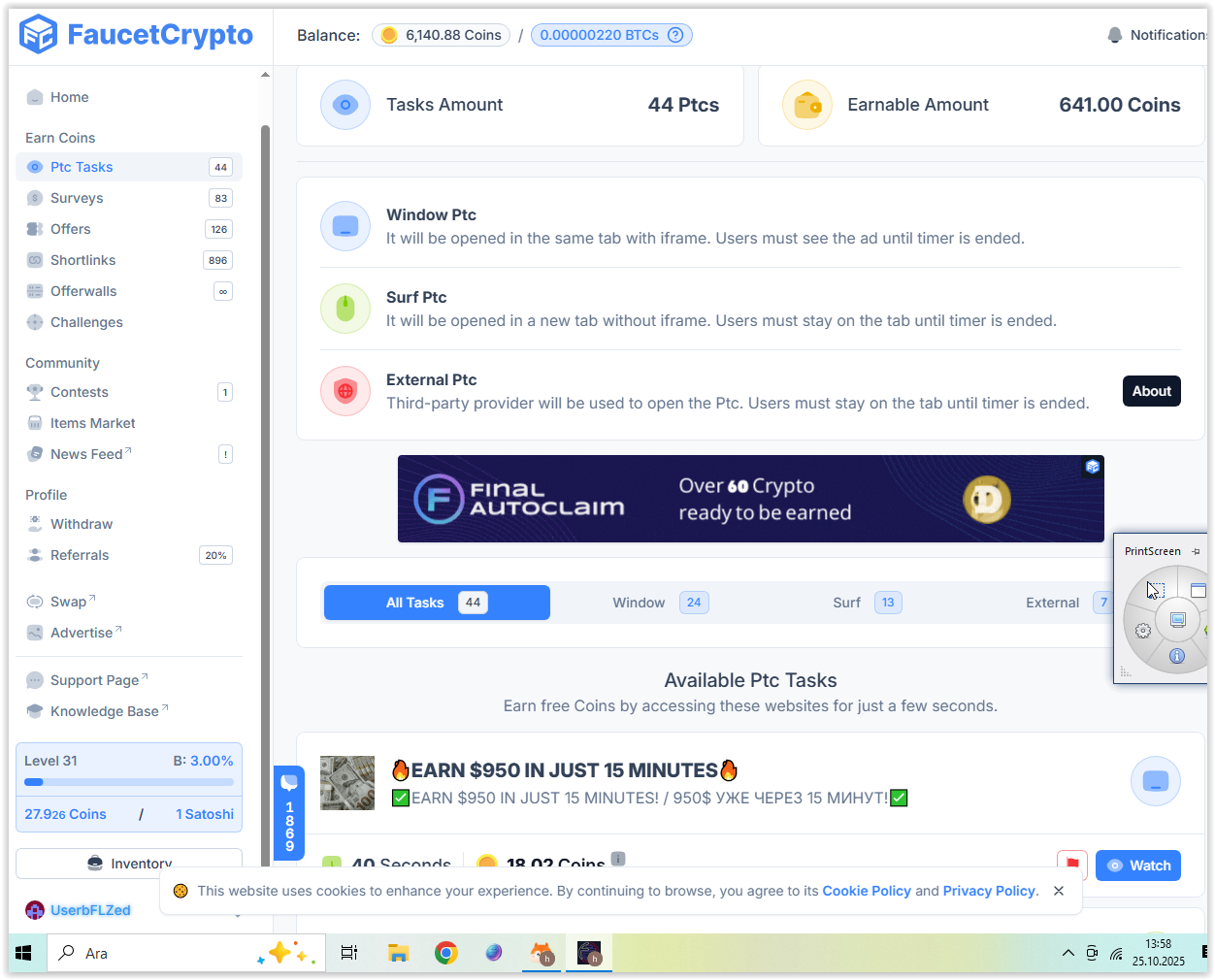The width and height of the screenshot is (1215, 980).
Task: Expand the UserbFLZed account menu
Action: tap(238, 915)
